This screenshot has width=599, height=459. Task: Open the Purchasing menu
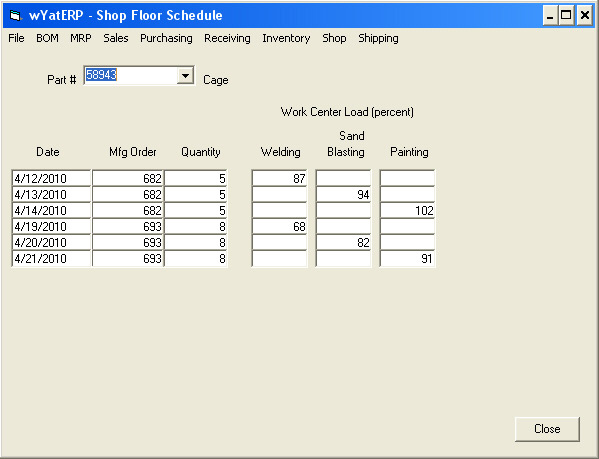point(166,38)
